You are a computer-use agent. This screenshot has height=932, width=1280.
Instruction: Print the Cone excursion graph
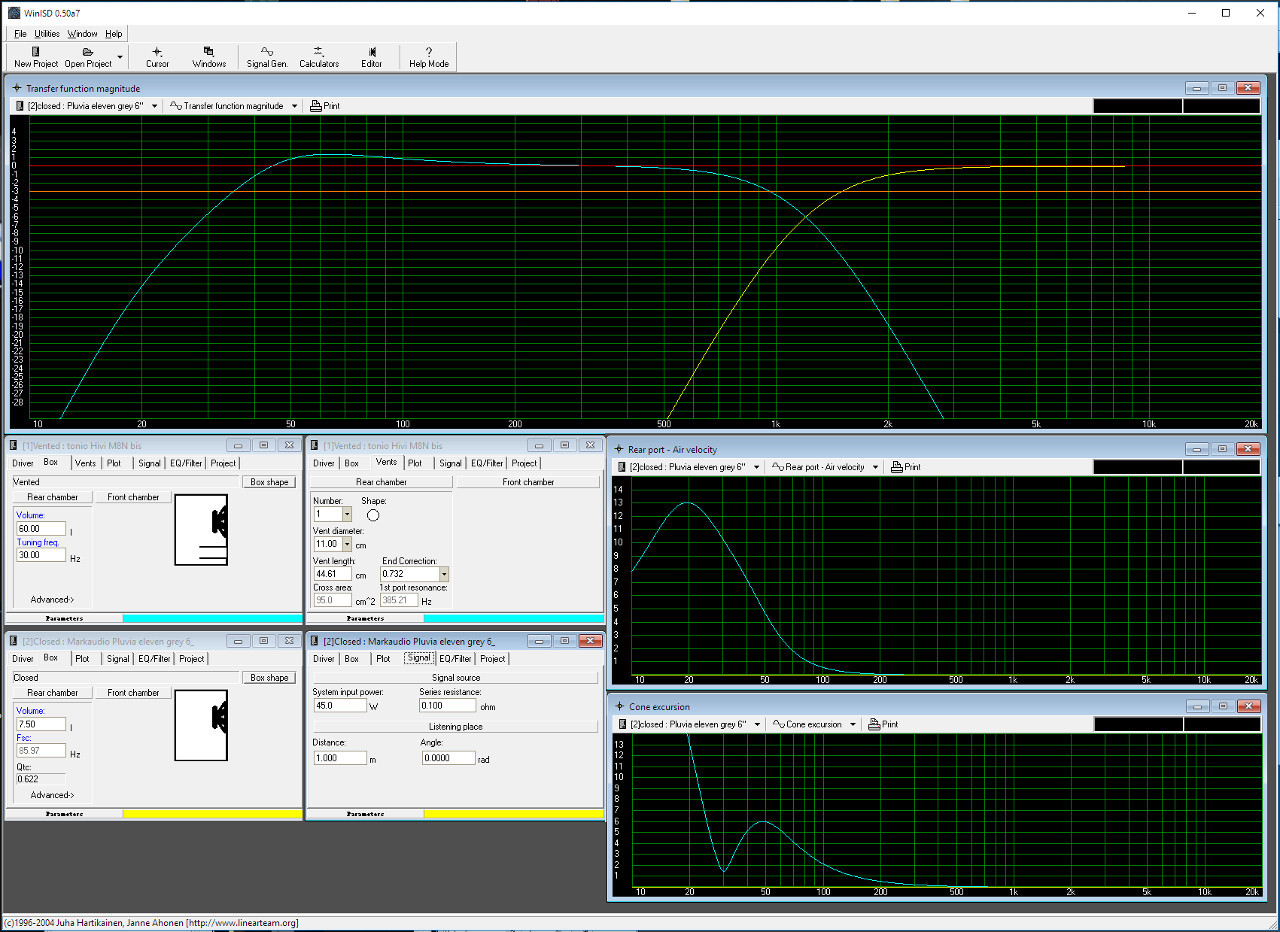tap(882, 724)
